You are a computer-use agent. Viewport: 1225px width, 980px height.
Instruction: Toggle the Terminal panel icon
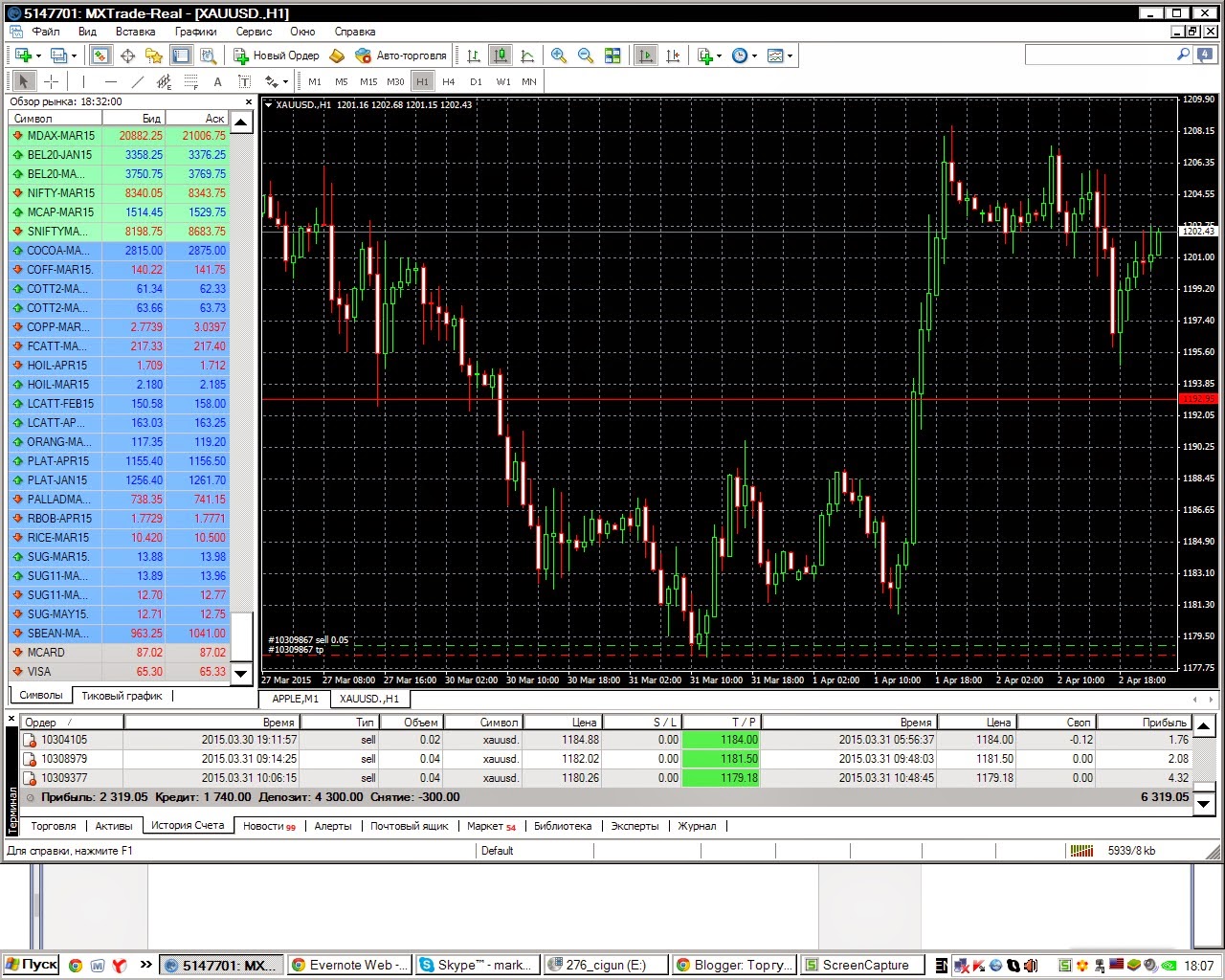coord(180,56)
